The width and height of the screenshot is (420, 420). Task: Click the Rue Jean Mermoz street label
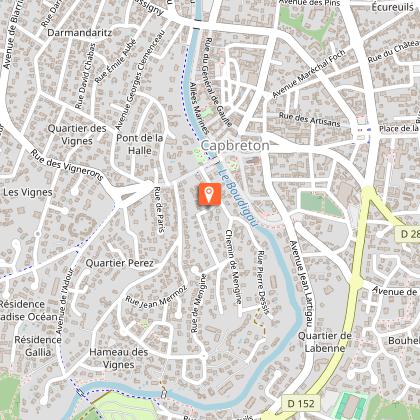pos(156,298)
